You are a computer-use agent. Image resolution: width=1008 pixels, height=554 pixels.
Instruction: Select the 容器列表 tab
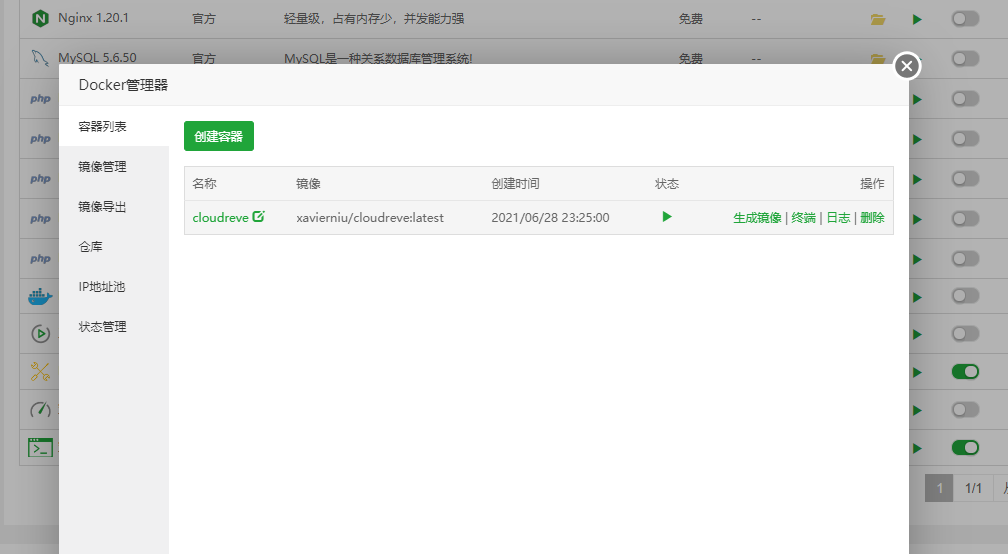pos(114,127)
